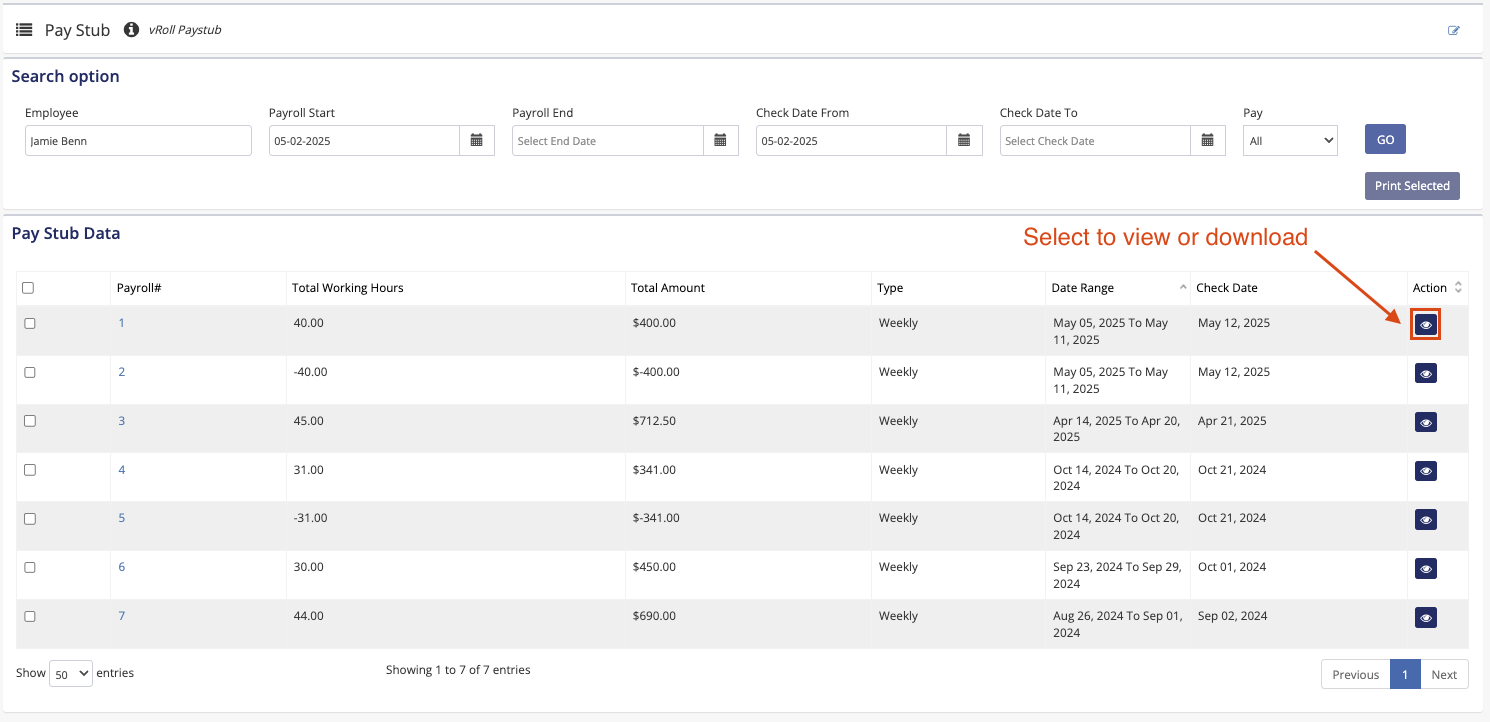Select the checkbox for payroll row 4

click(30, 470)
